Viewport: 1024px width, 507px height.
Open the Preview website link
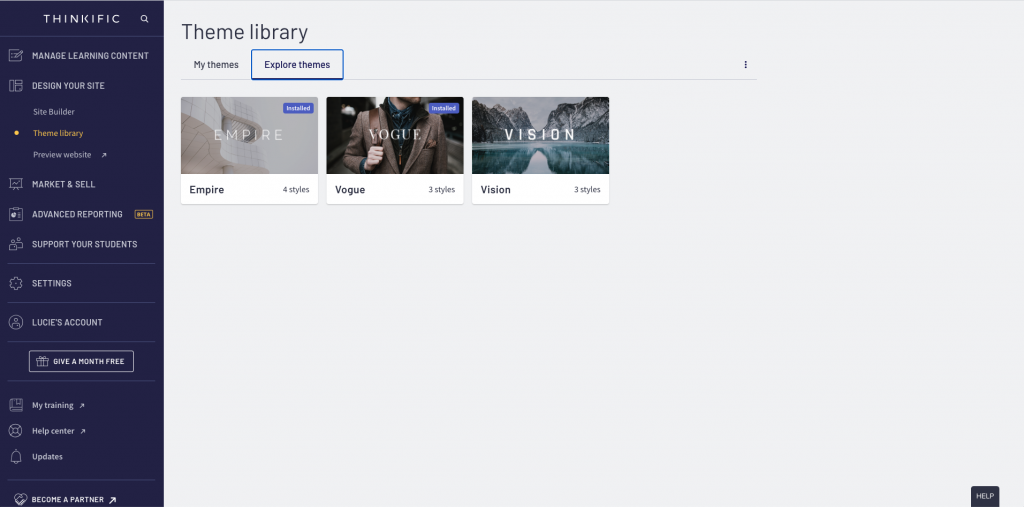[62, 155]
